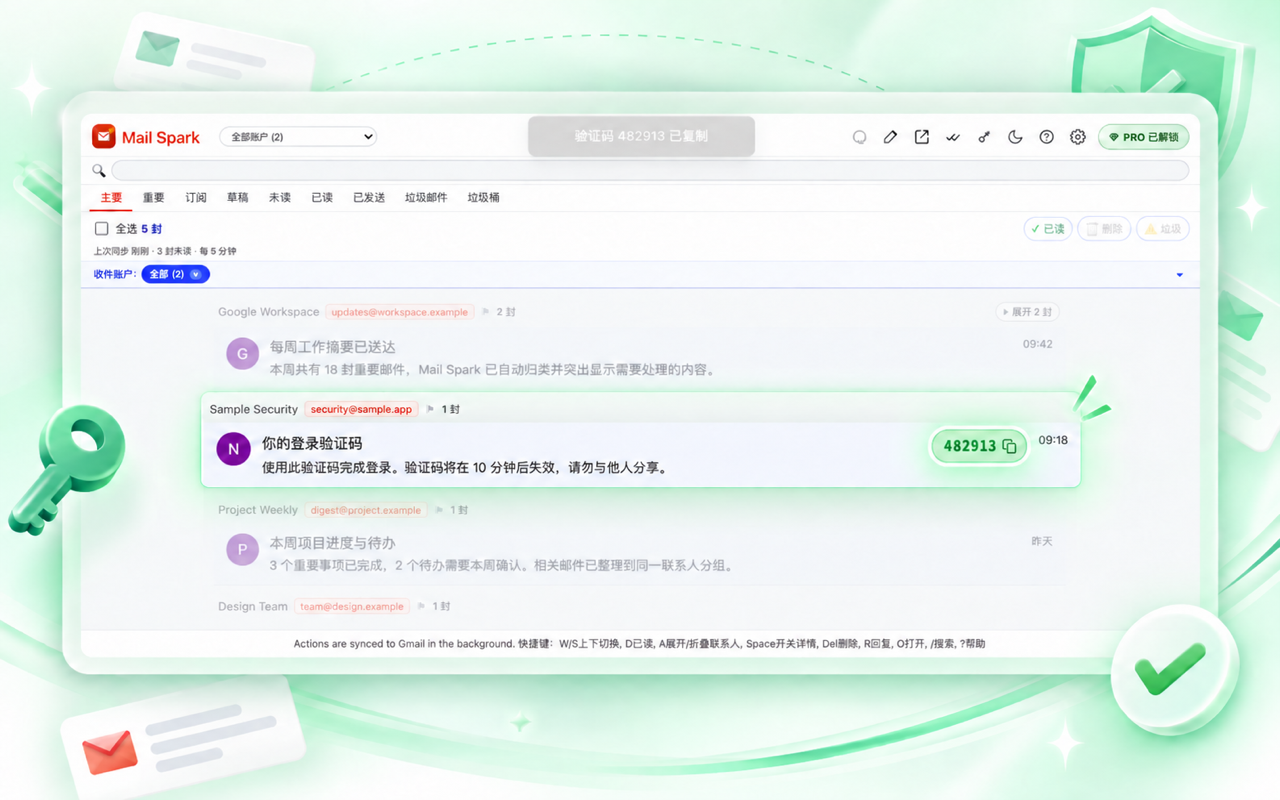Open the 全部 (2) recipient account pill
1280x800 pixels.
click(175, 274)
